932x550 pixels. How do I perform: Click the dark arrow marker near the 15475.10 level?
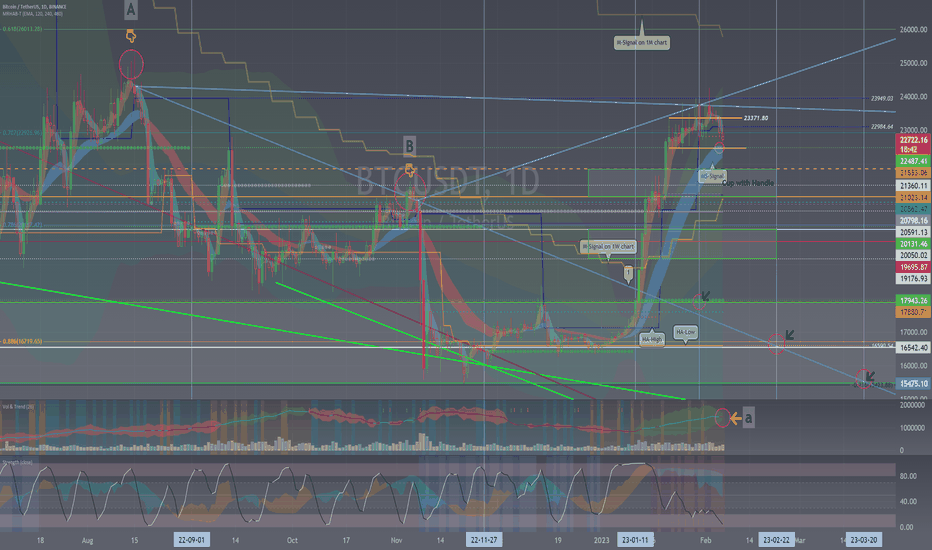coord(870,376)
